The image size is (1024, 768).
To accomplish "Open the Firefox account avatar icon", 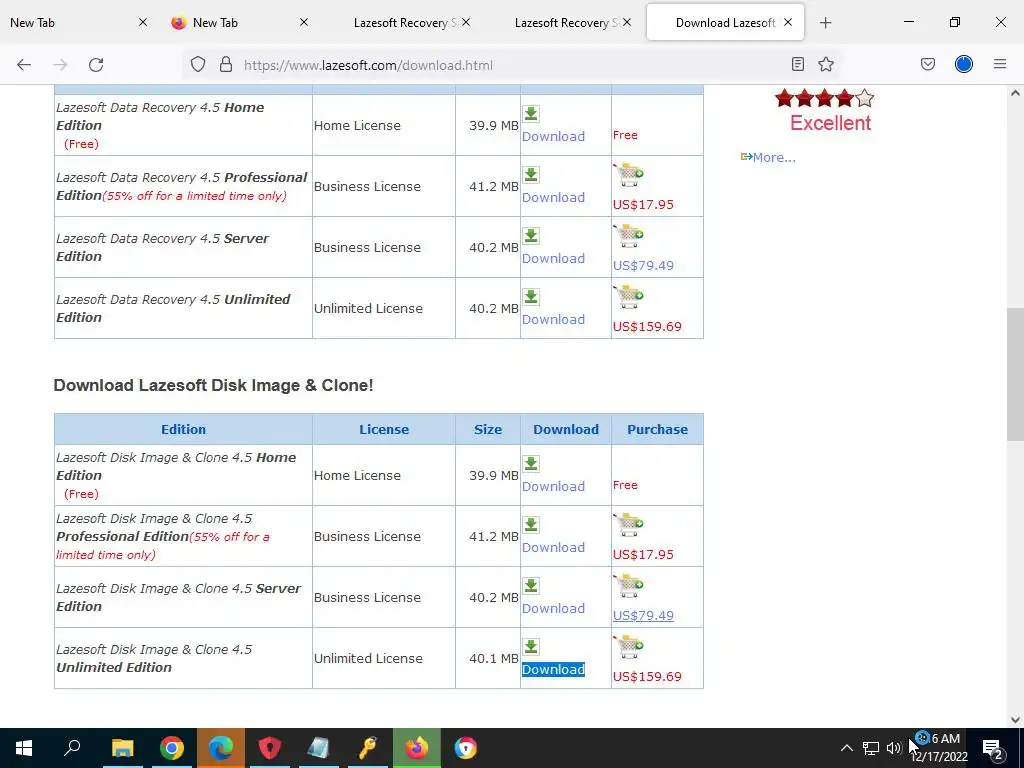I will click(964, 64).
